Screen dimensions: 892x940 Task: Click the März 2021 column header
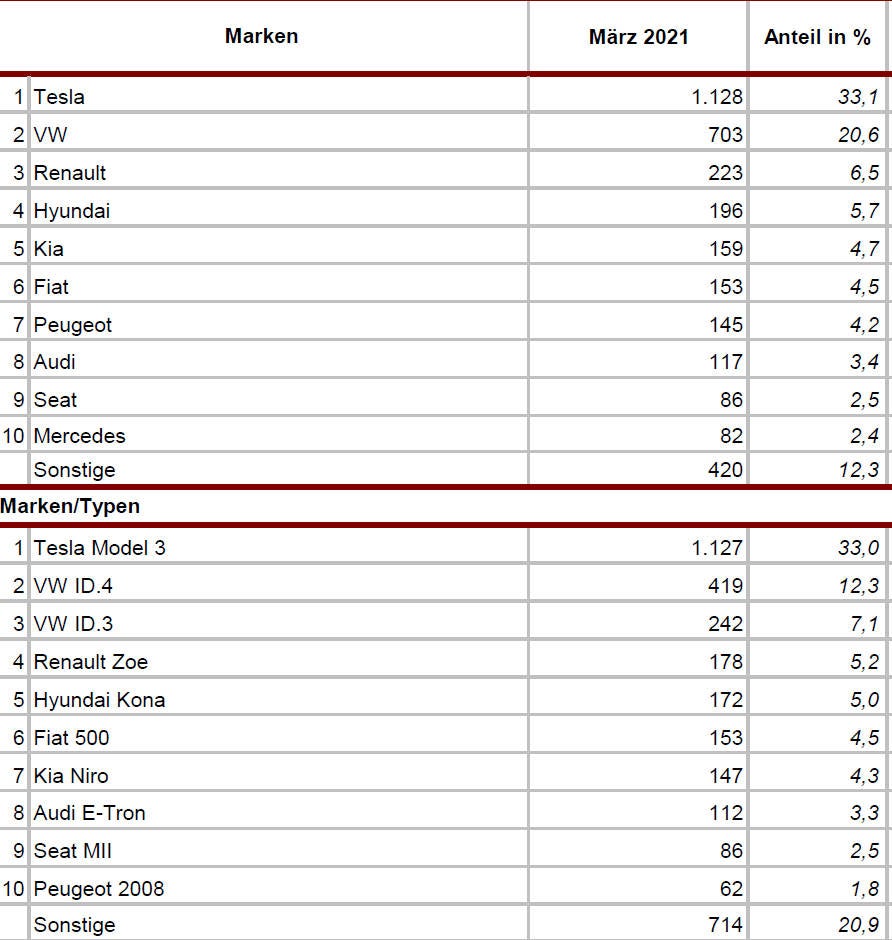pyautogui.click(x=638, y=38)
